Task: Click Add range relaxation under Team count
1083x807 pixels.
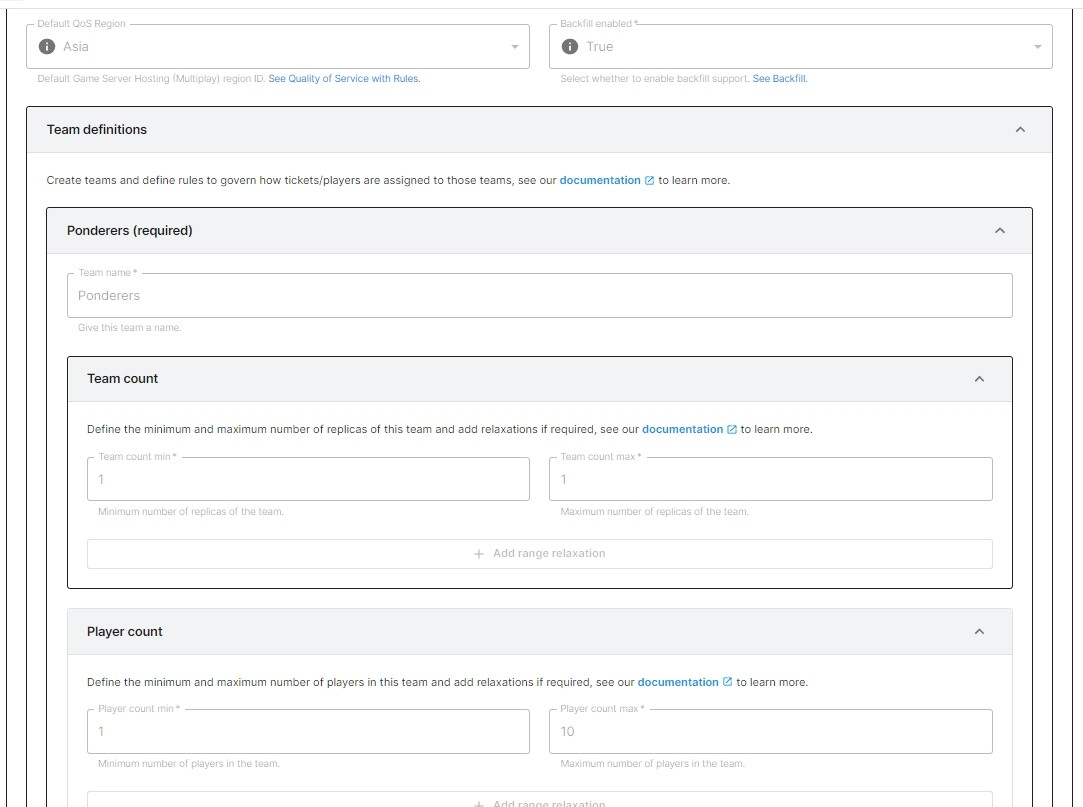Action: coord(539,553)
